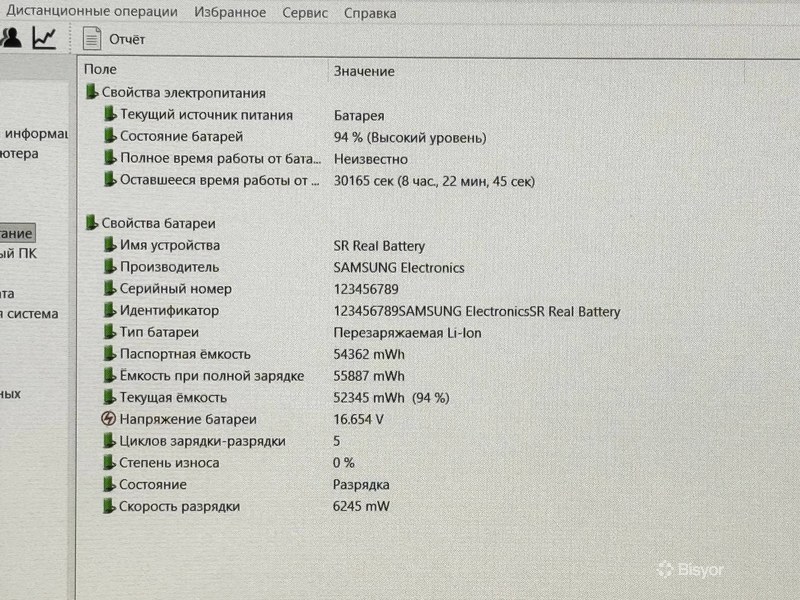This screenshot has width=800, height=600.
Task: Click the icon beside Текущий источник питания
Action: [x=110, y=114]
